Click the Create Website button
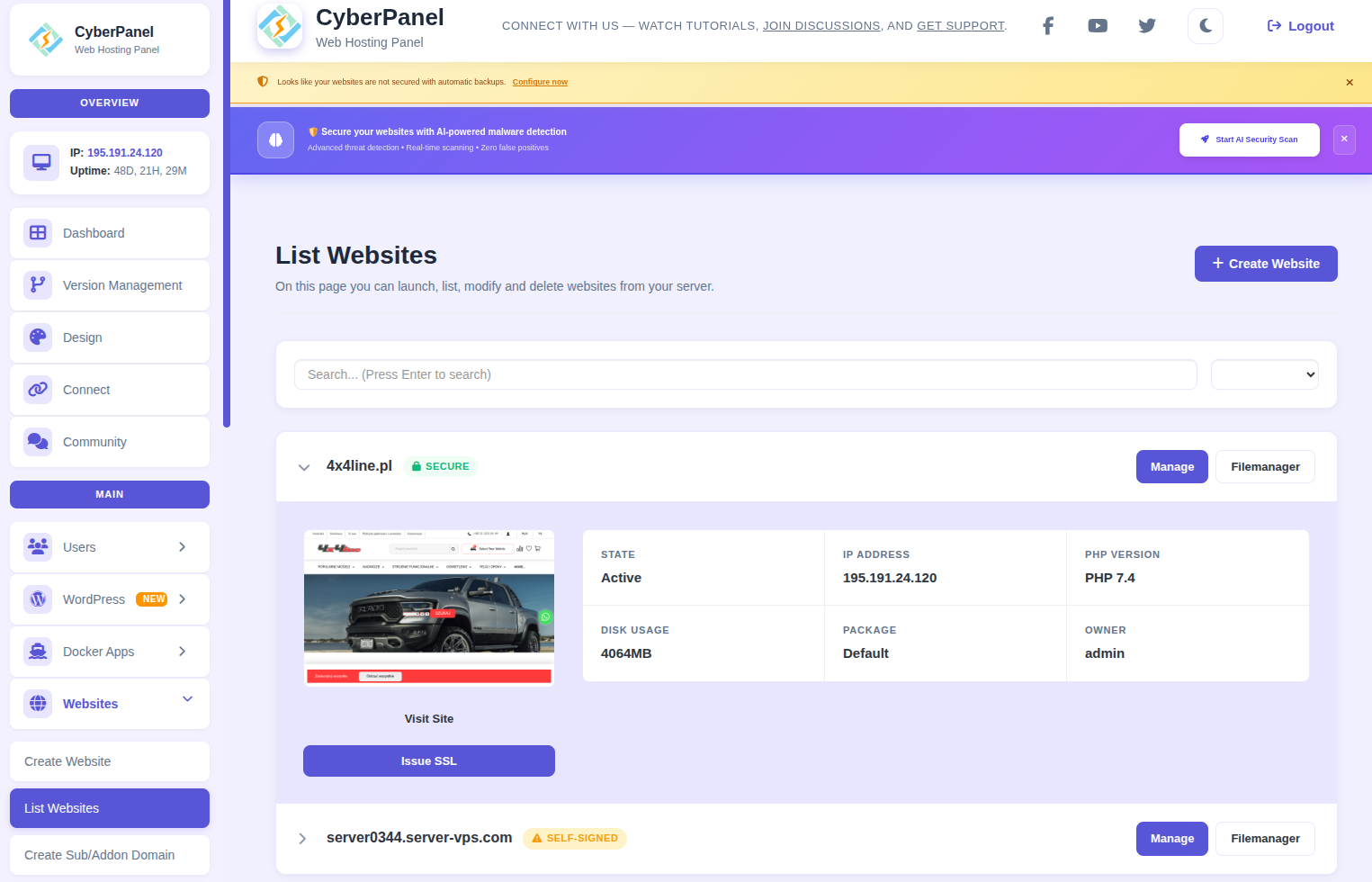Viewport: 1372px width, 882px height. (x=1266, y=264)
